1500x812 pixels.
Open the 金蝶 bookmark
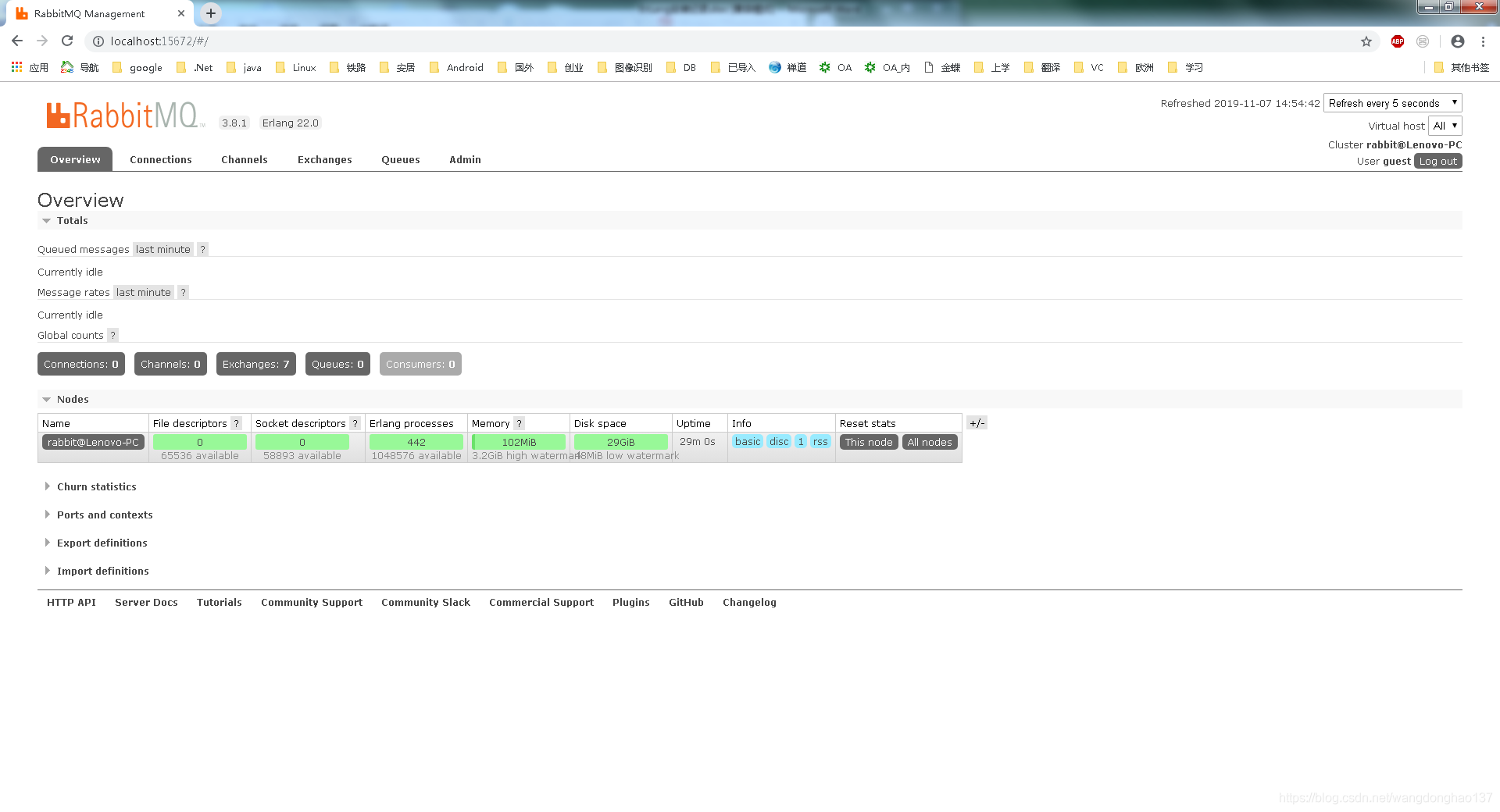942,67
